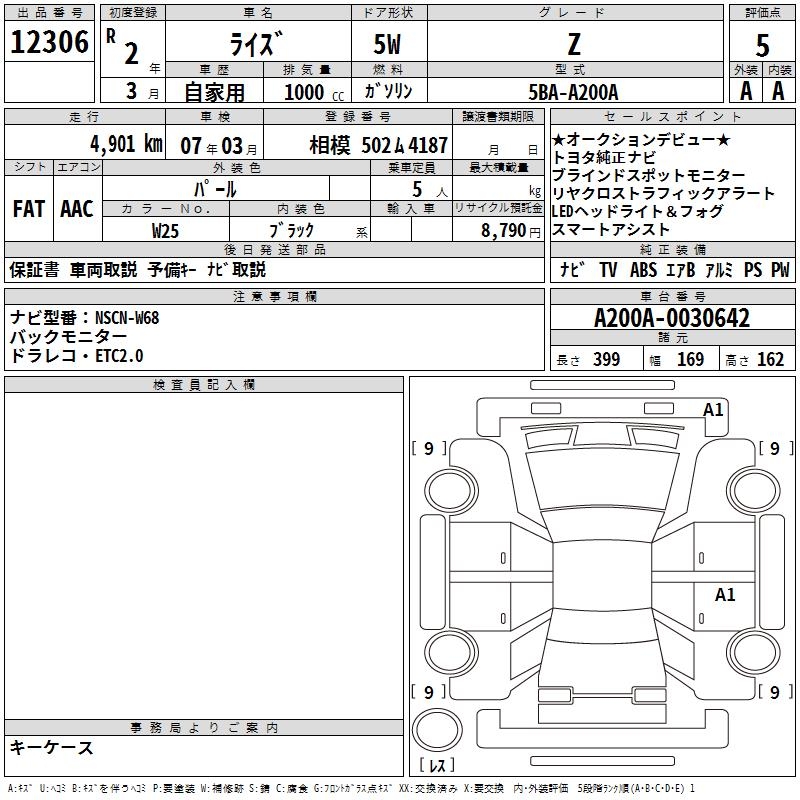Click the color number W25

[166, 229]
